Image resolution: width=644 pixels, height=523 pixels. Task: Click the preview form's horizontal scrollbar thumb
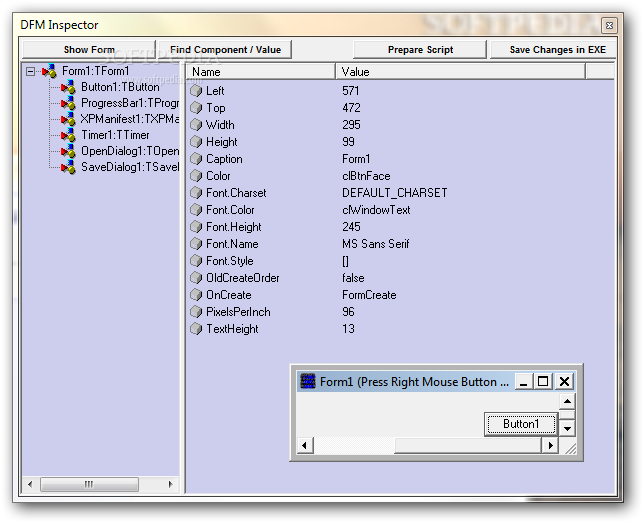[x=468, y=446]
